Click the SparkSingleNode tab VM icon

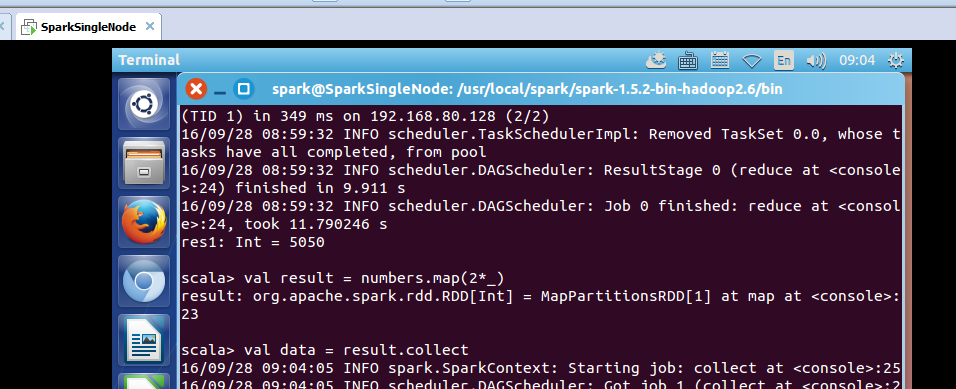point(28,27)
